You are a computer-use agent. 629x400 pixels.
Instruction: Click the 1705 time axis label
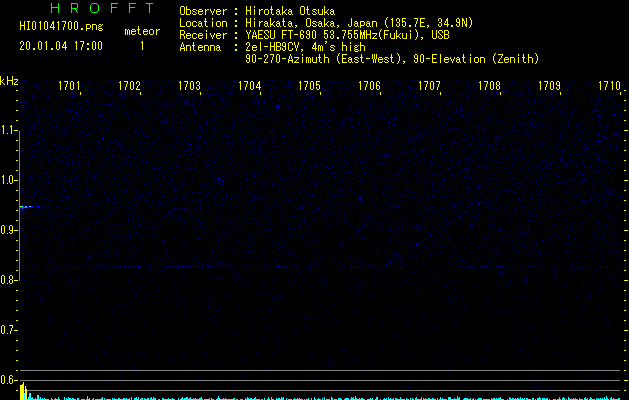coord(309,86)
